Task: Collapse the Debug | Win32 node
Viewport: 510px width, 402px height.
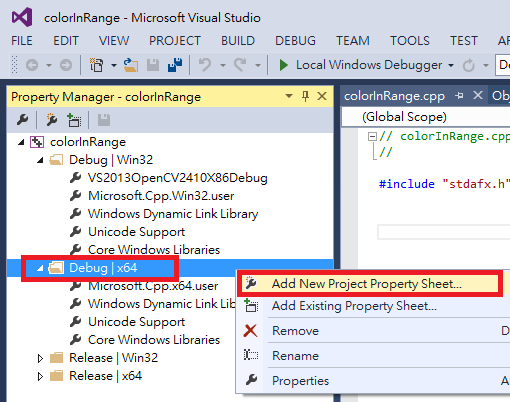Action: (40, 160)
